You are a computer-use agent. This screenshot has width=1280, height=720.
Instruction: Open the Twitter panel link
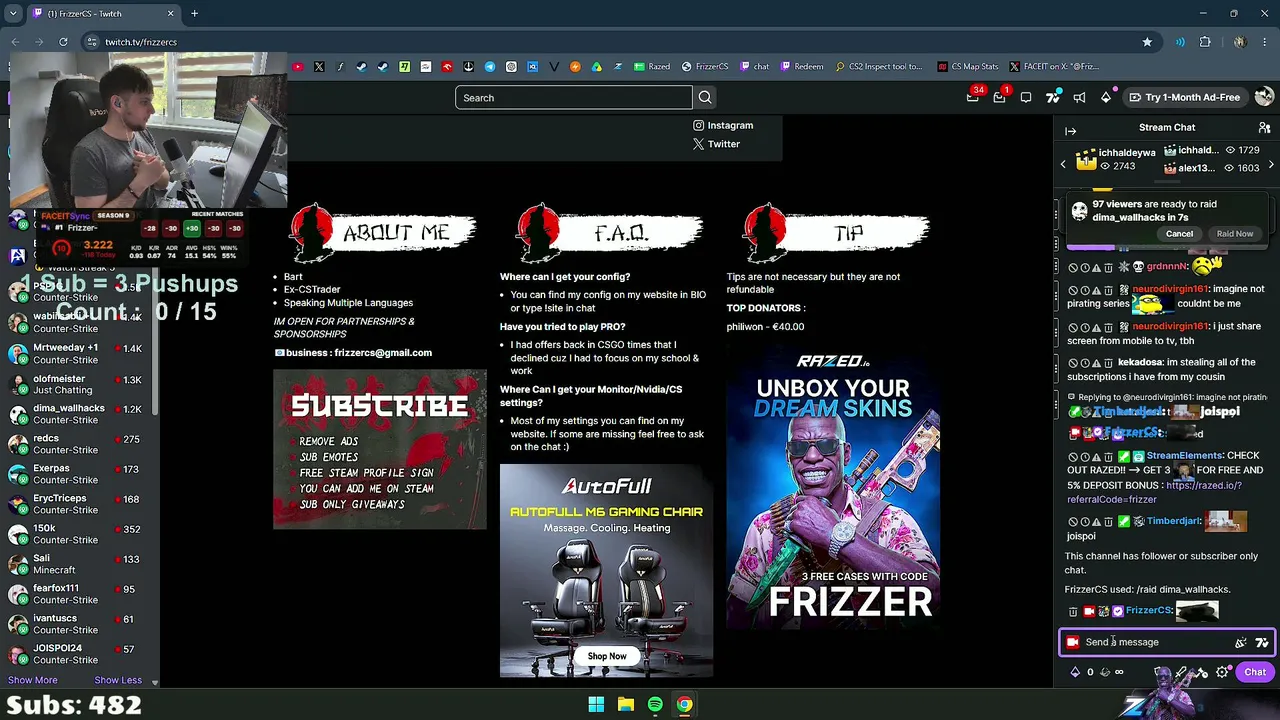click(716, 144)
